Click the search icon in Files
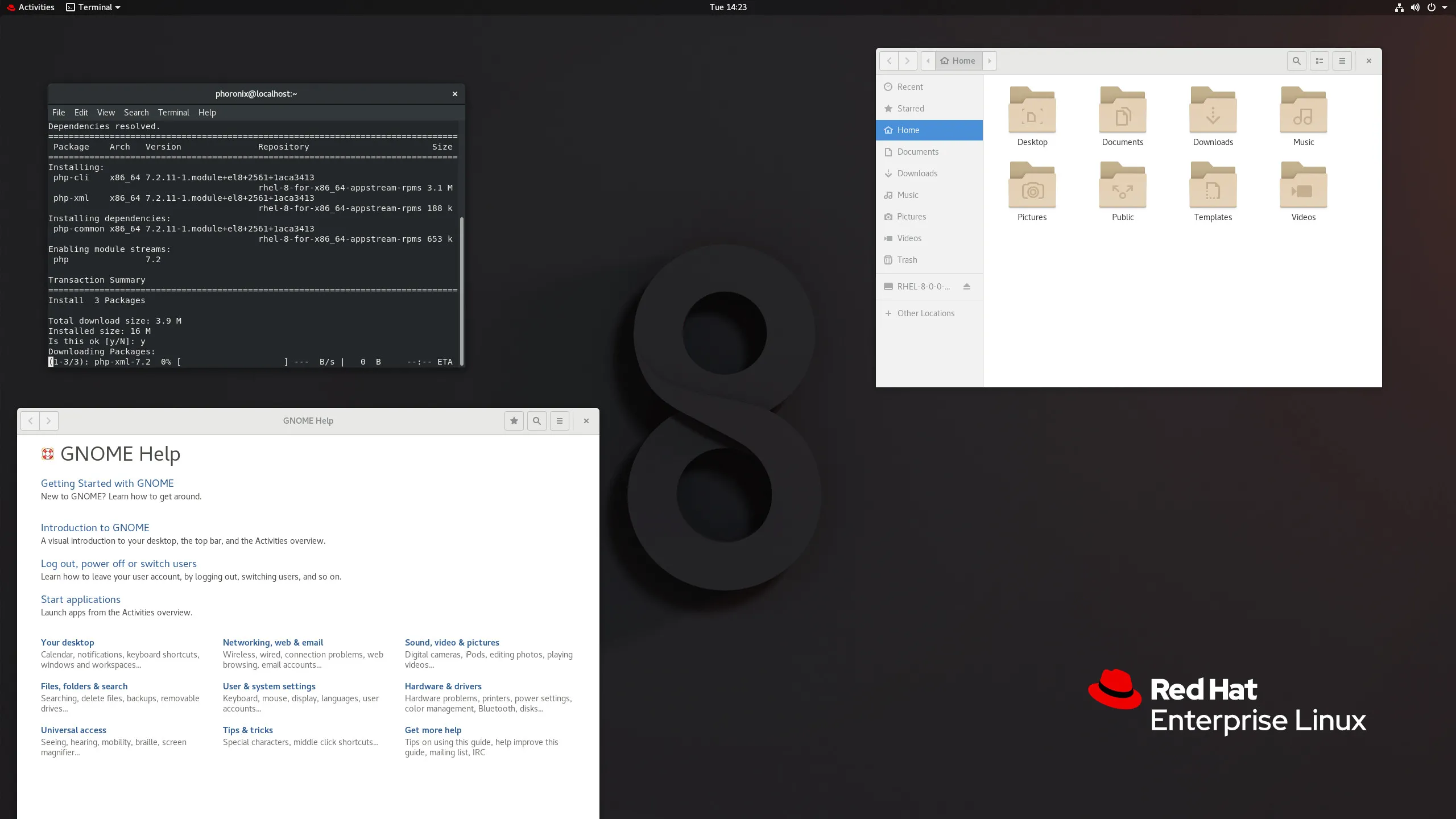Viewport: 1456px width, 819px height. coord(1296,61)
